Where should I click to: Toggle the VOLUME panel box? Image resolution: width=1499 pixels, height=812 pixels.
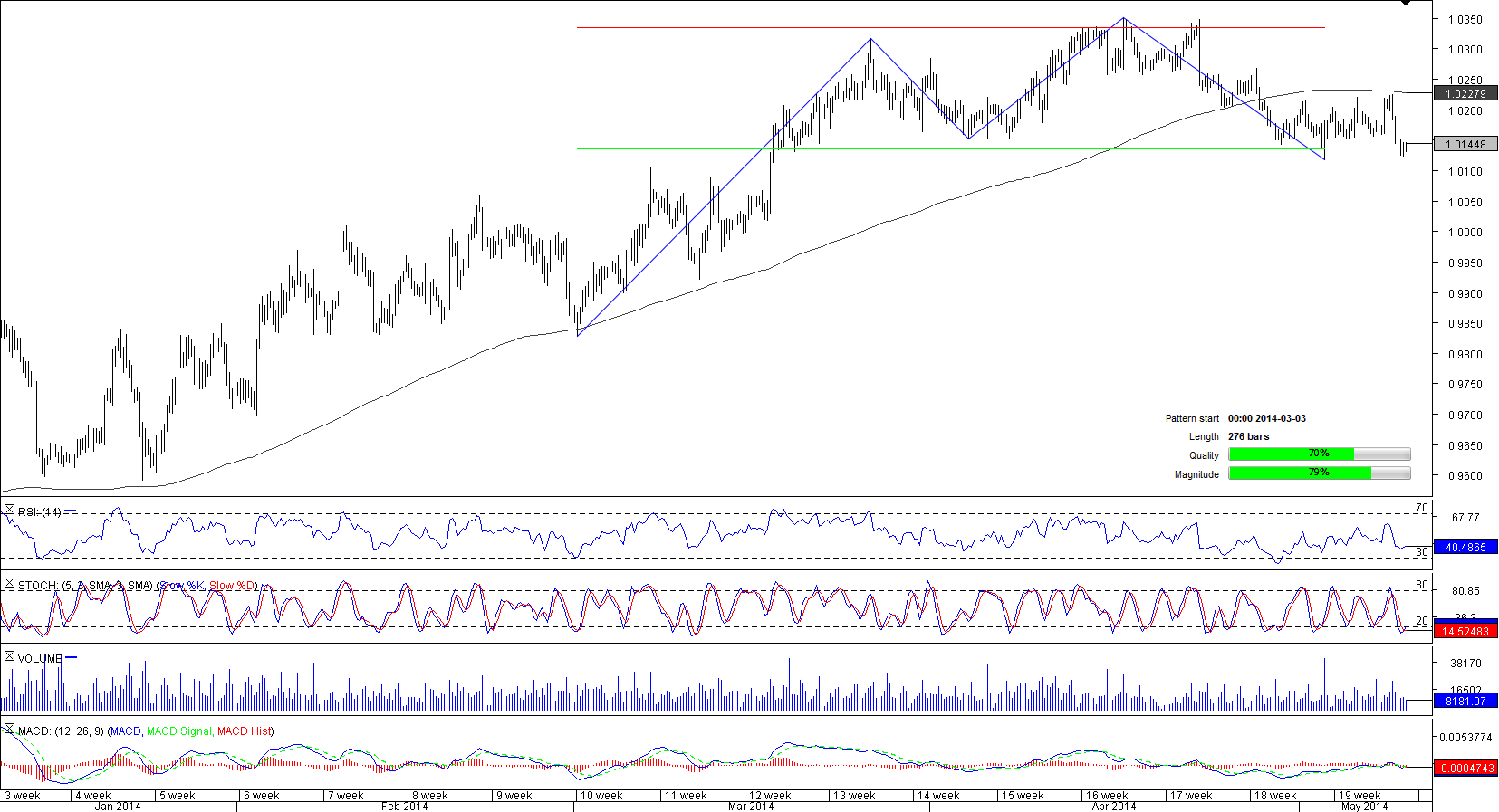point(9,657)
